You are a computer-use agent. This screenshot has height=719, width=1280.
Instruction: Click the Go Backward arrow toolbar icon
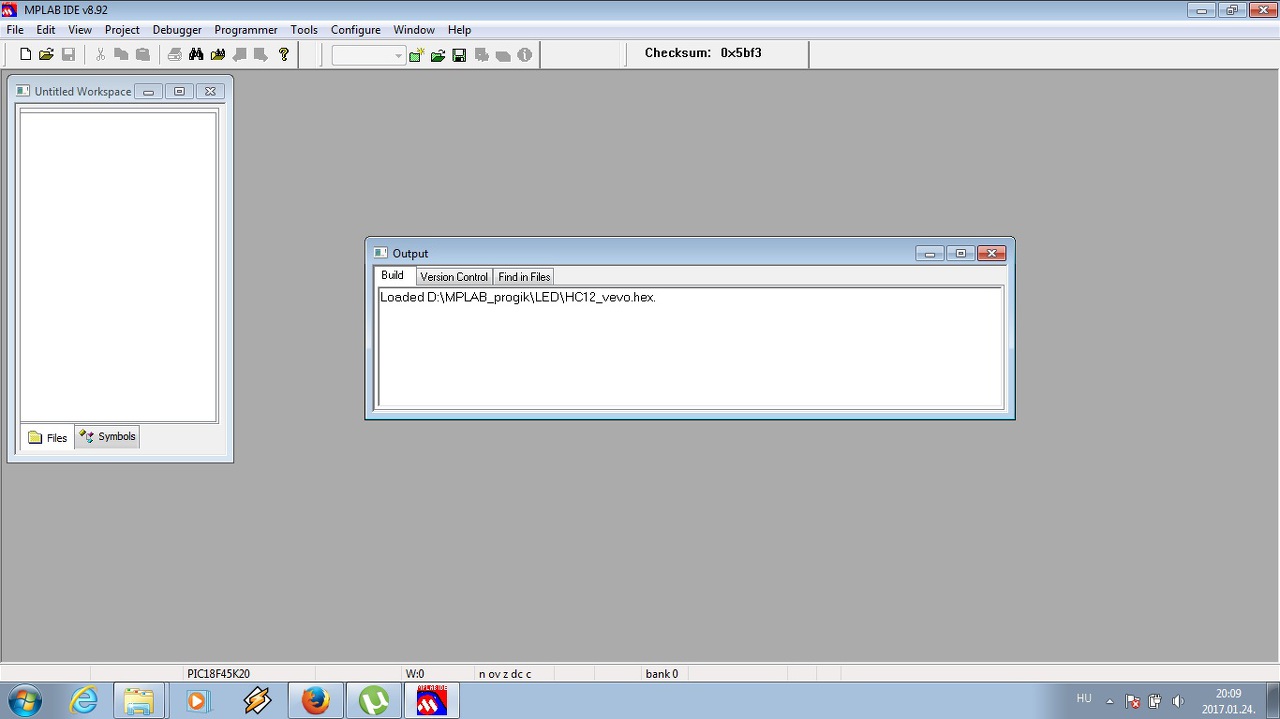(x=240, y=55)
